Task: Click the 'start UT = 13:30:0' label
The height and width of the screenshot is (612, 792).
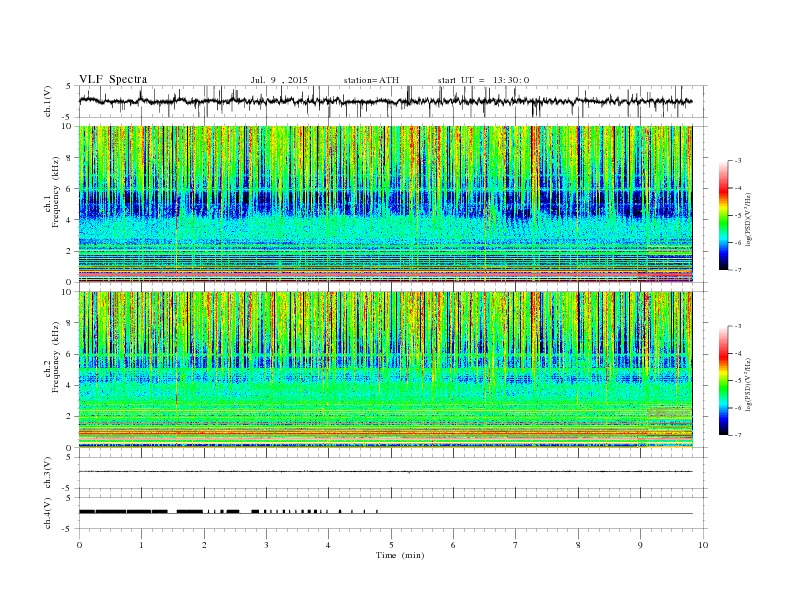Action: coord(483,80)
